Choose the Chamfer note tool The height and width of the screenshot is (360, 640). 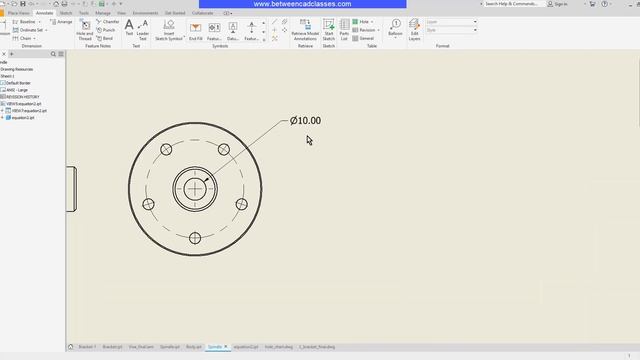(108, 22)
